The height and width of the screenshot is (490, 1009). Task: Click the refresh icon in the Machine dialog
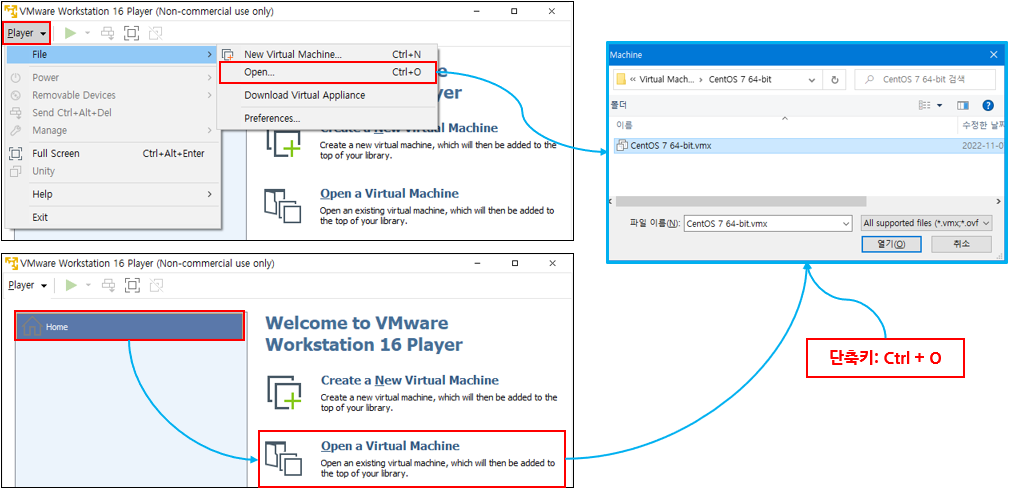pyautogui.click(x=834, y=80)
